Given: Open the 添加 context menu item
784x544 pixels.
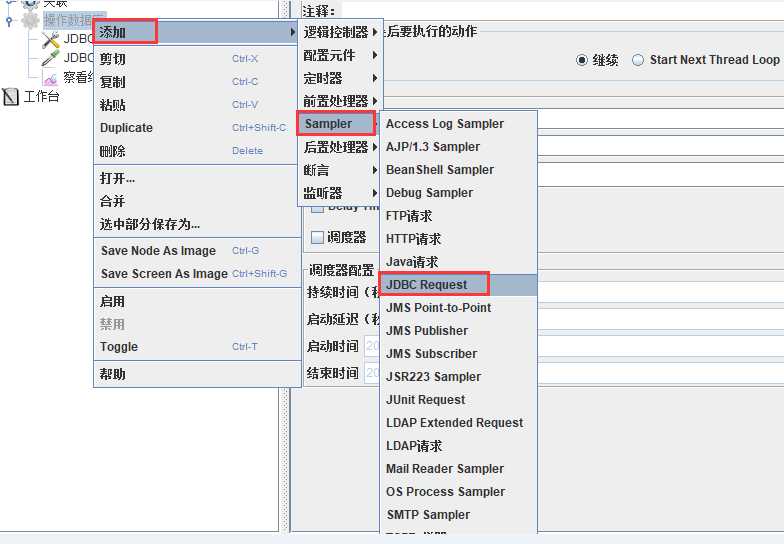Looking at the screenshot, I should [197, 32].
